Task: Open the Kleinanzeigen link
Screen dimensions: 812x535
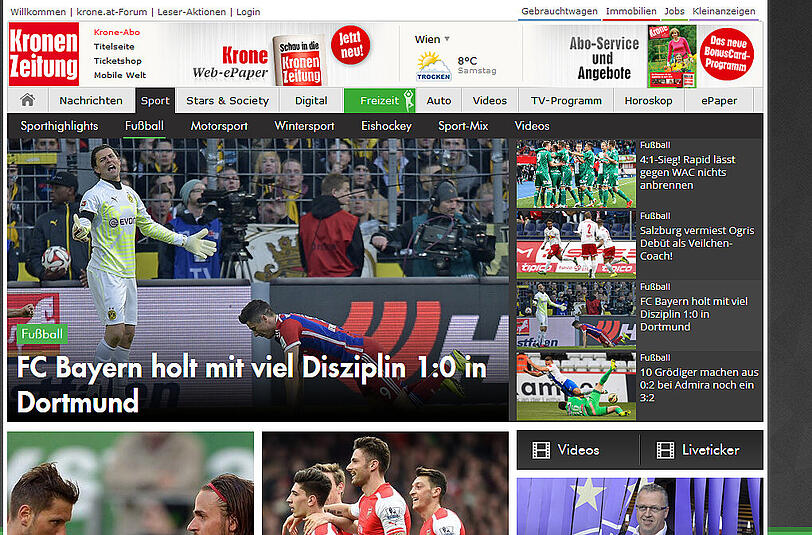Action: click(723, 11)
